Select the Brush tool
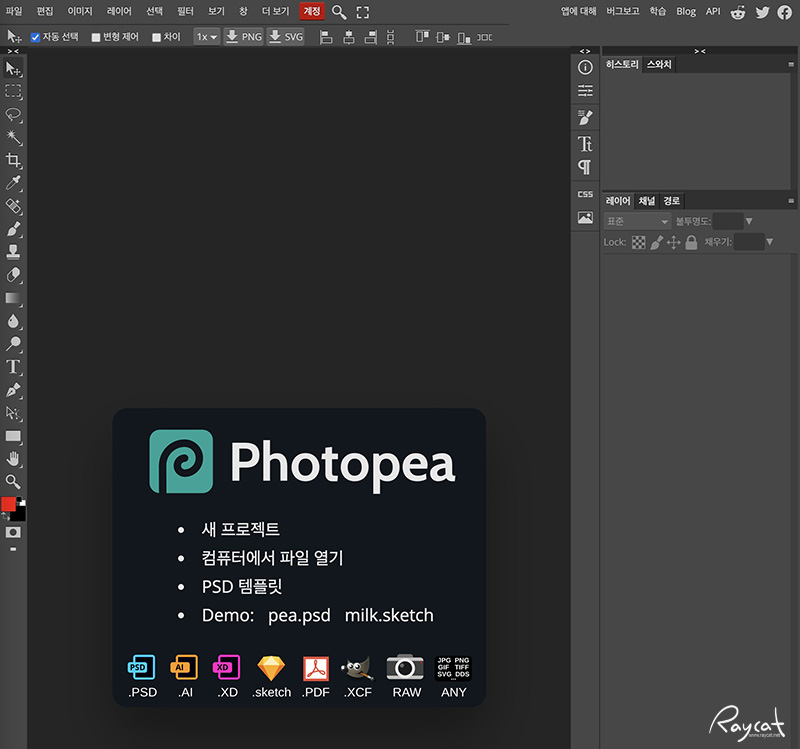The height and width of the screenshot is (749, 800). click(13, 229)
